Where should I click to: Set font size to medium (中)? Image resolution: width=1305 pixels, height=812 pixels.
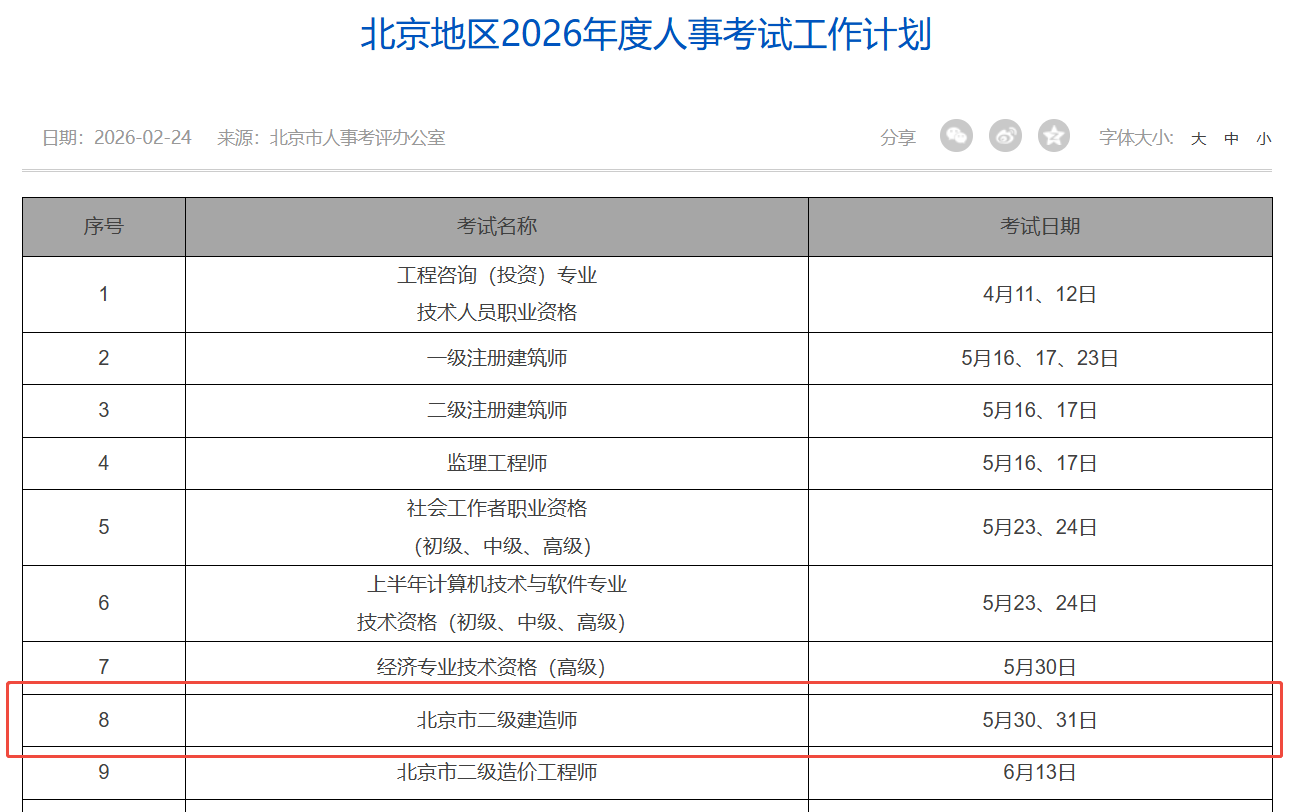[x=1231, y=139]
